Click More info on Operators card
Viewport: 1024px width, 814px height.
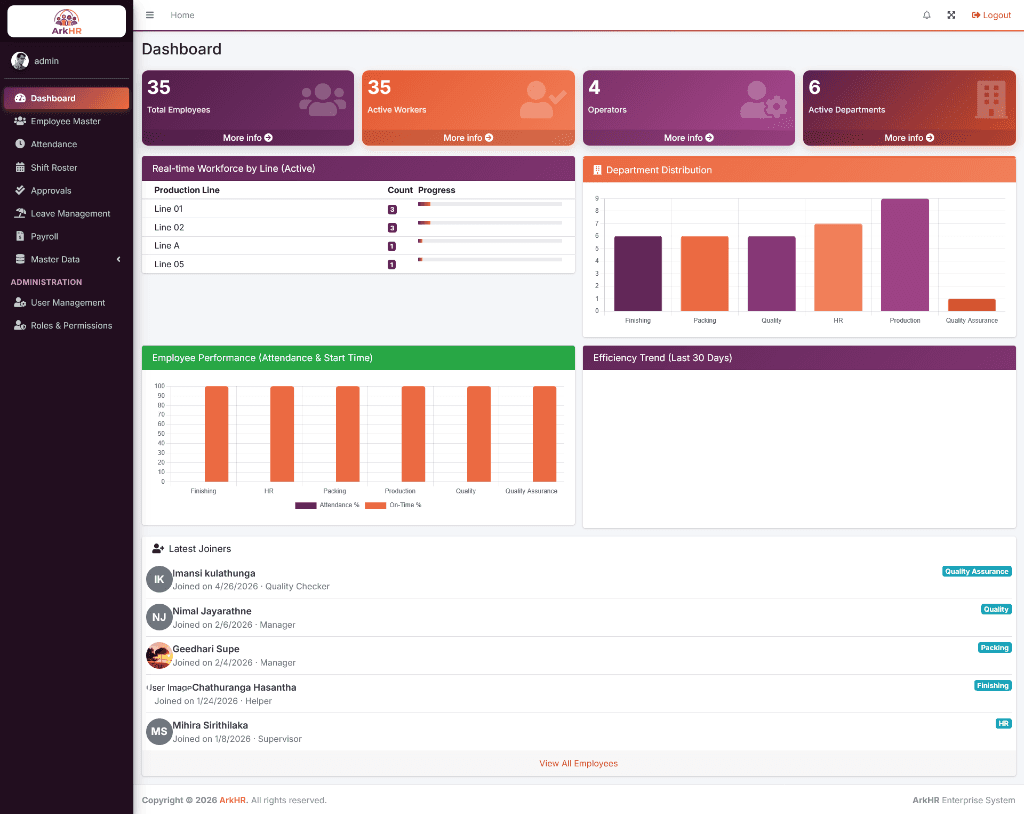689,138
